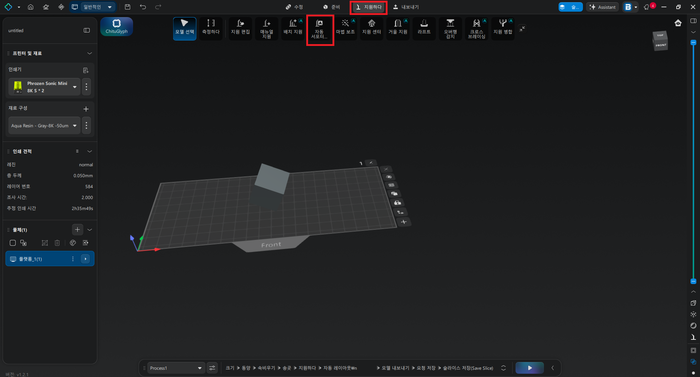Switch to the 지원하다 support tab
The width and height of the screenshot is (700, 377).
tap(369, 7)
